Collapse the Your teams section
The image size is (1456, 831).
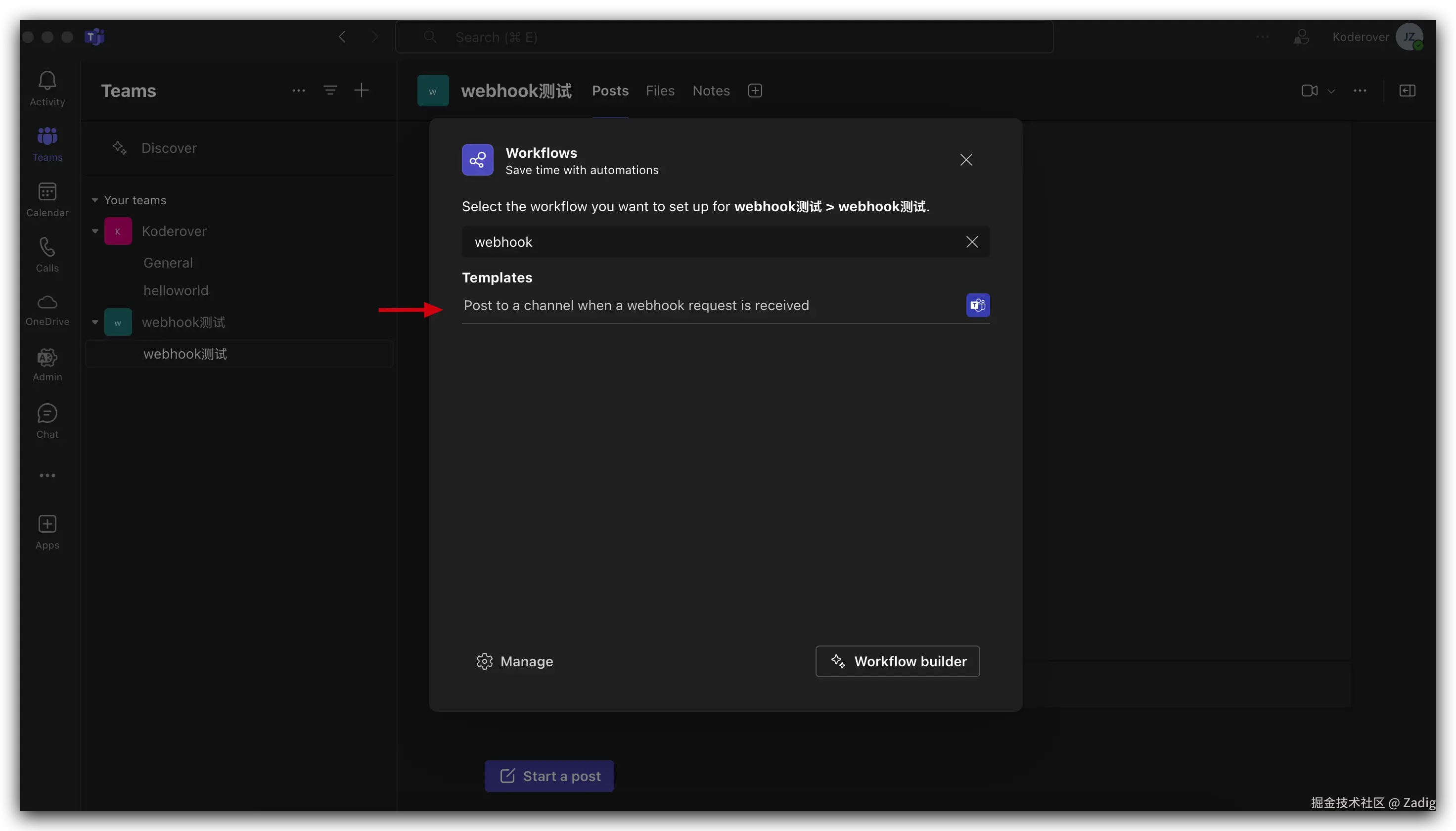tap(95, 200)
